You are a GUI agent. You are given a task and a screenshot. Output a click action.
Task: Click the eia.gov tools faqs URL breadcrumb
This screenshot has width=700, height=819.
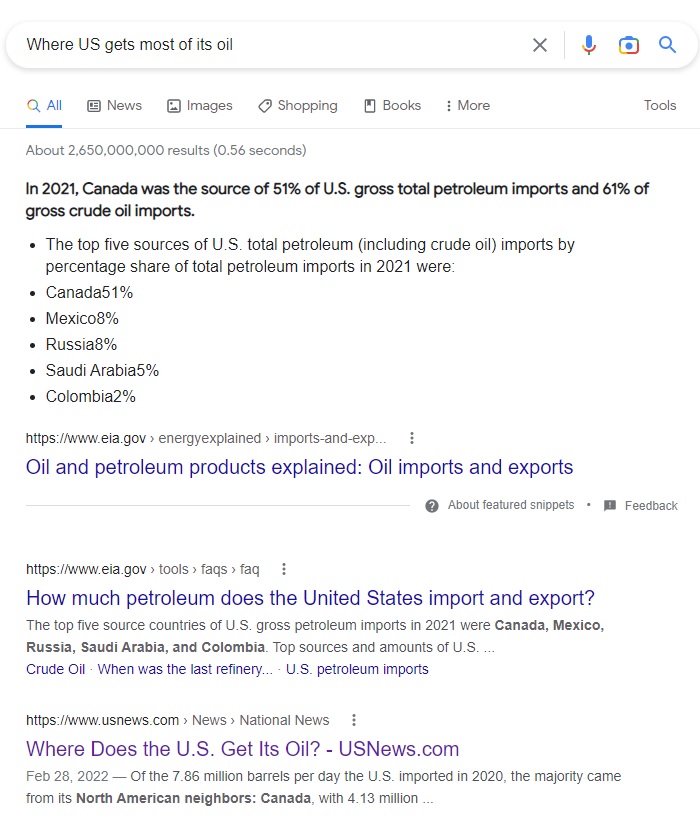[x=143, y=569]
